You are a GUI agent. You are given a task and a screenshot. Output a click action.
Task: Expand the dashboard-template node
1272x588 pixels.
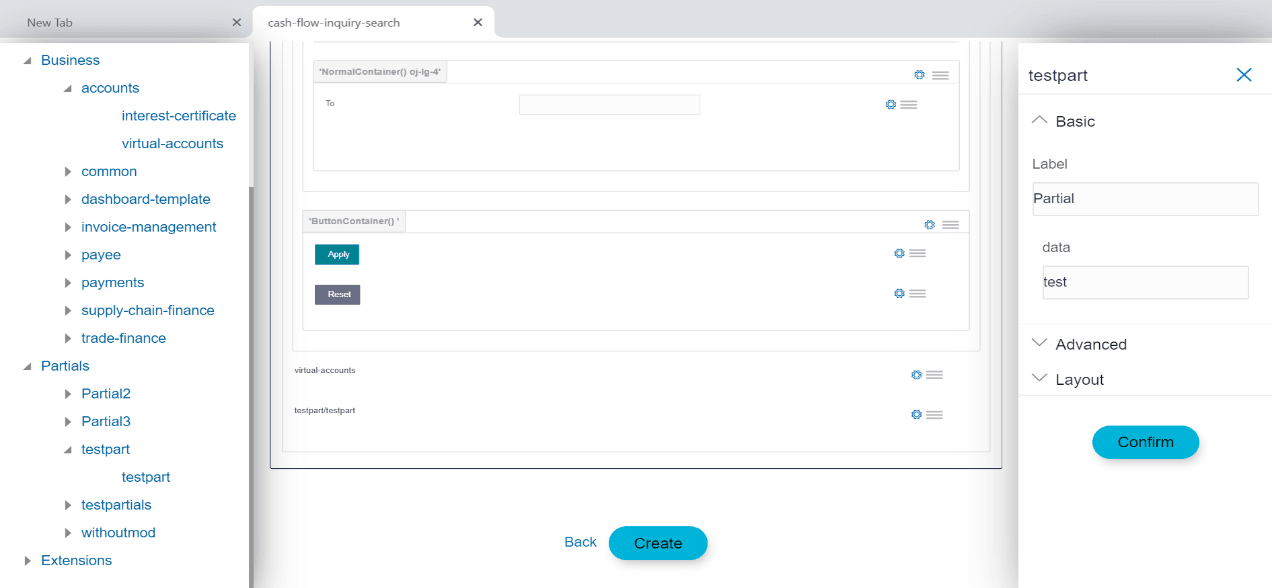[x=68, y=200]
